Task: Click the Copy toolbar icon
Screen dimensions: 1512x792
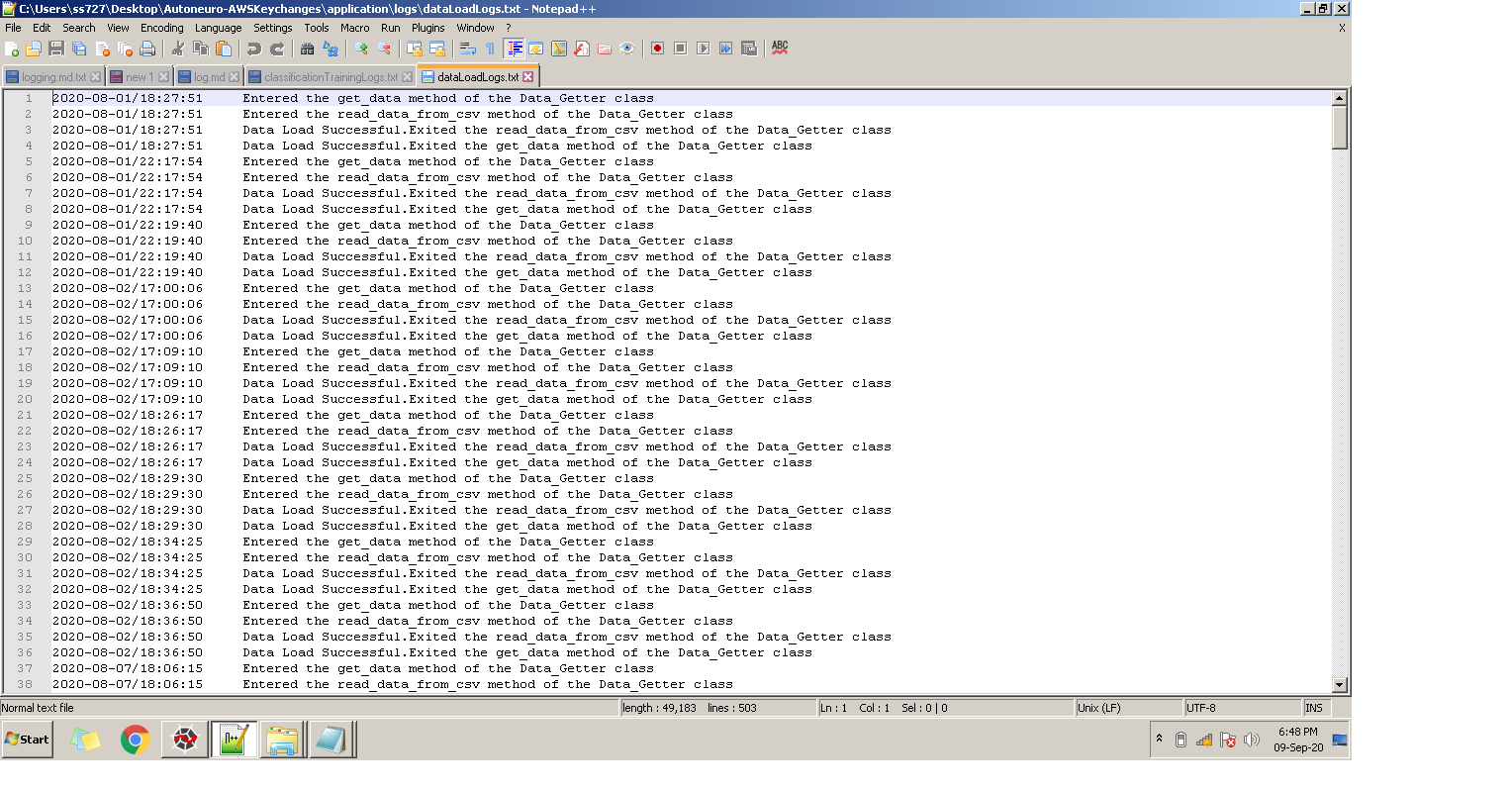Action: [201, 48]
